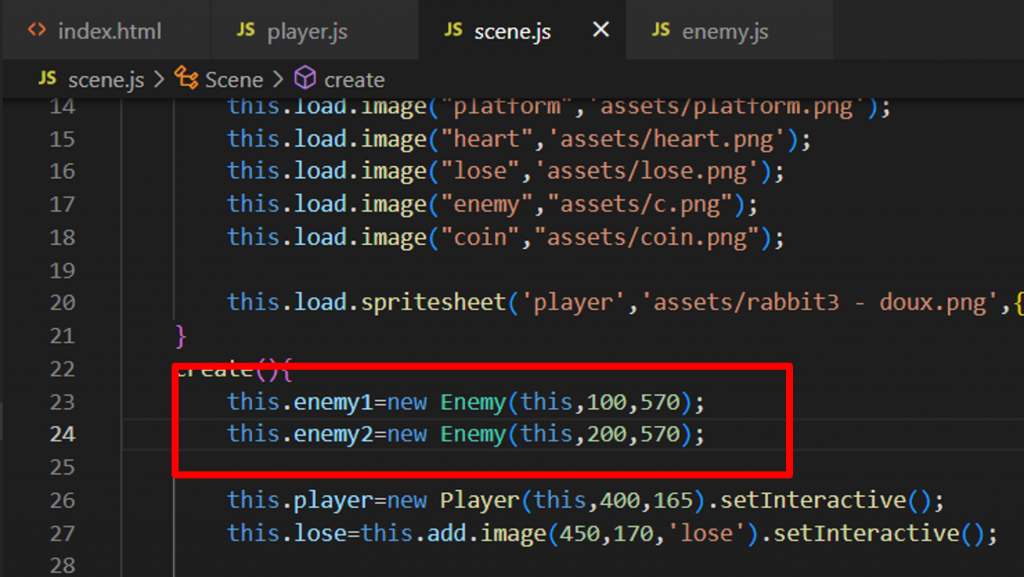Click the spritesheet method on line 20
Viewport: 1024px width, 577px height.
434,303
